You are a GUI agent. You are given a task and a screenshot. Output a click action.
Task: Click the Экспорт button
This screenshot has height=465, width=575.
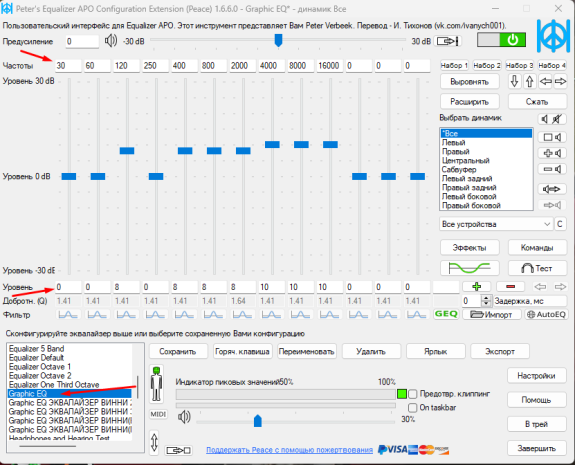500,351
